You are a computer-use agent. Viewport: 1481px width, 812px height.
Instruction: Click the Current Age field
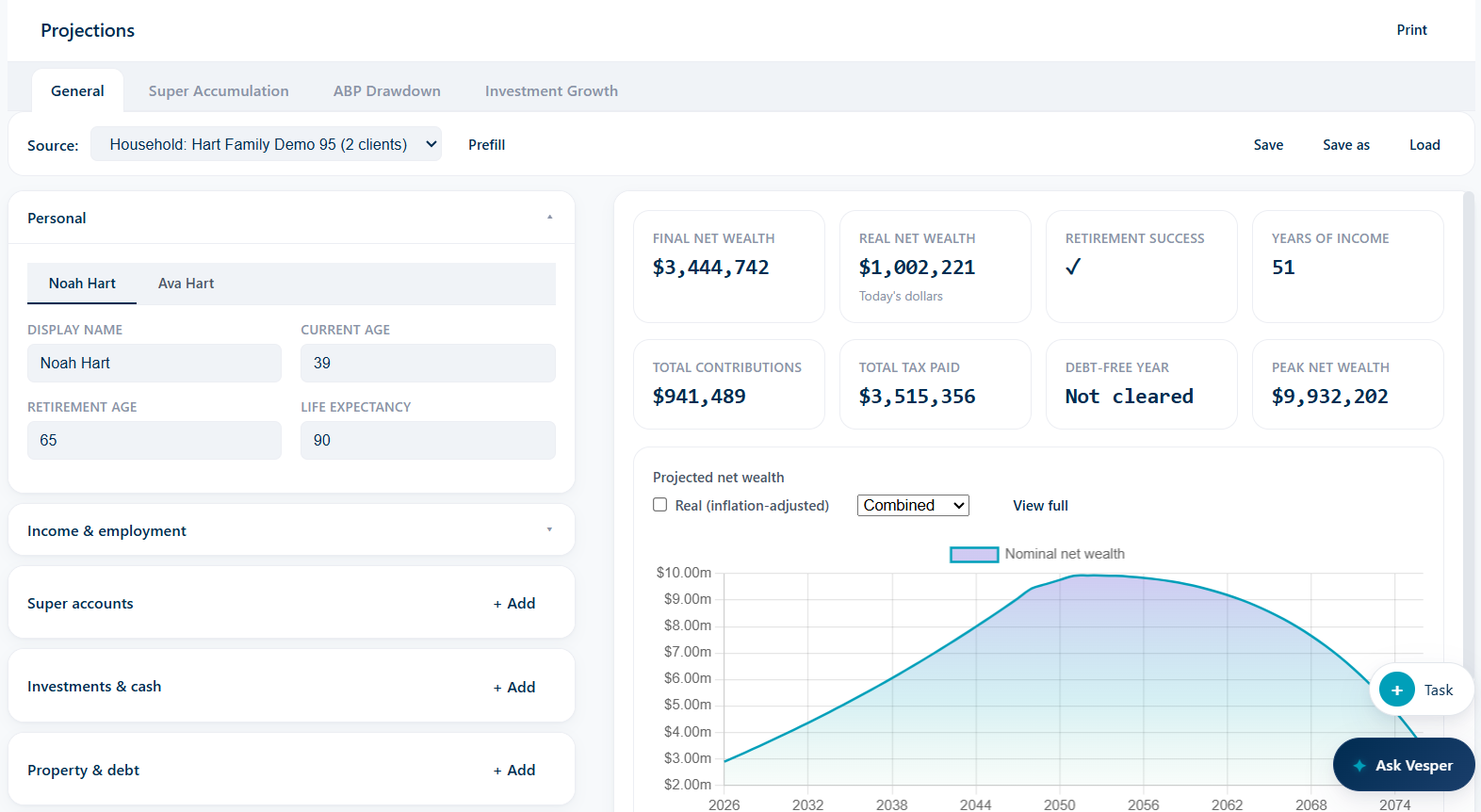coord(428,363)
